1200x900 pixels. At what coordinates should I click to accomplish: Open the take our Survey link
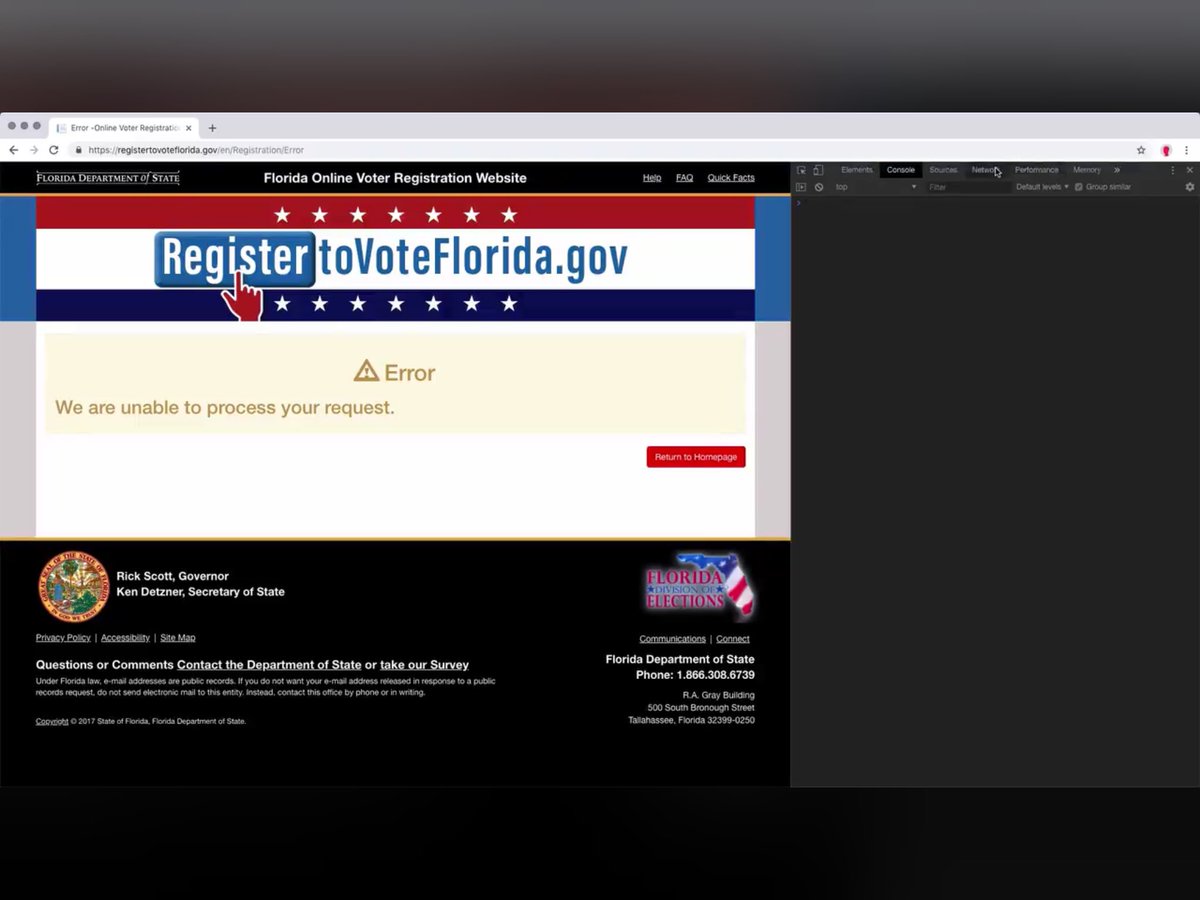pos(424,665)
